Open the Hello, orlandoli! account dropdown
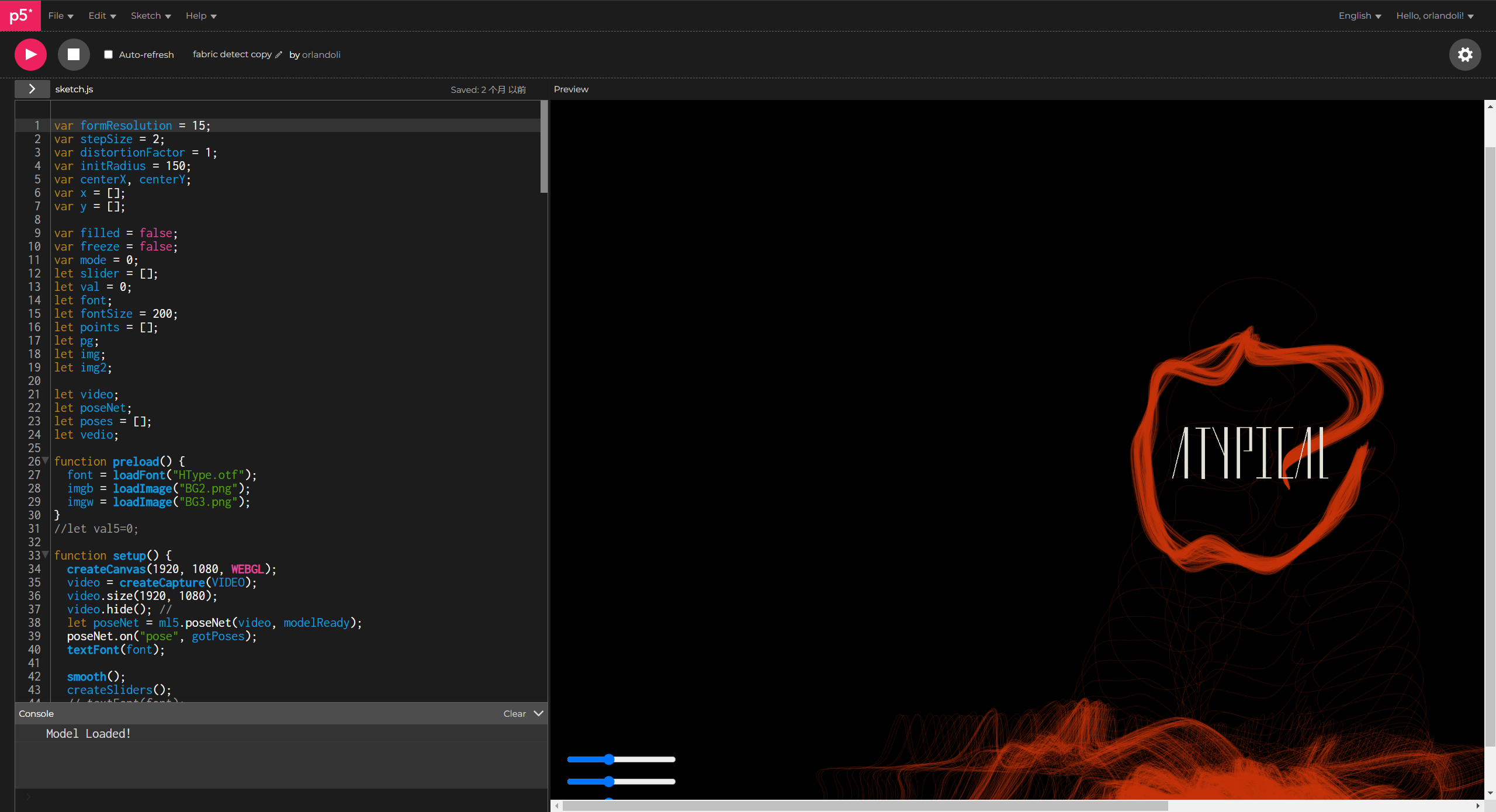The width and height of the screenshot is (1496, 812). 1434,16
